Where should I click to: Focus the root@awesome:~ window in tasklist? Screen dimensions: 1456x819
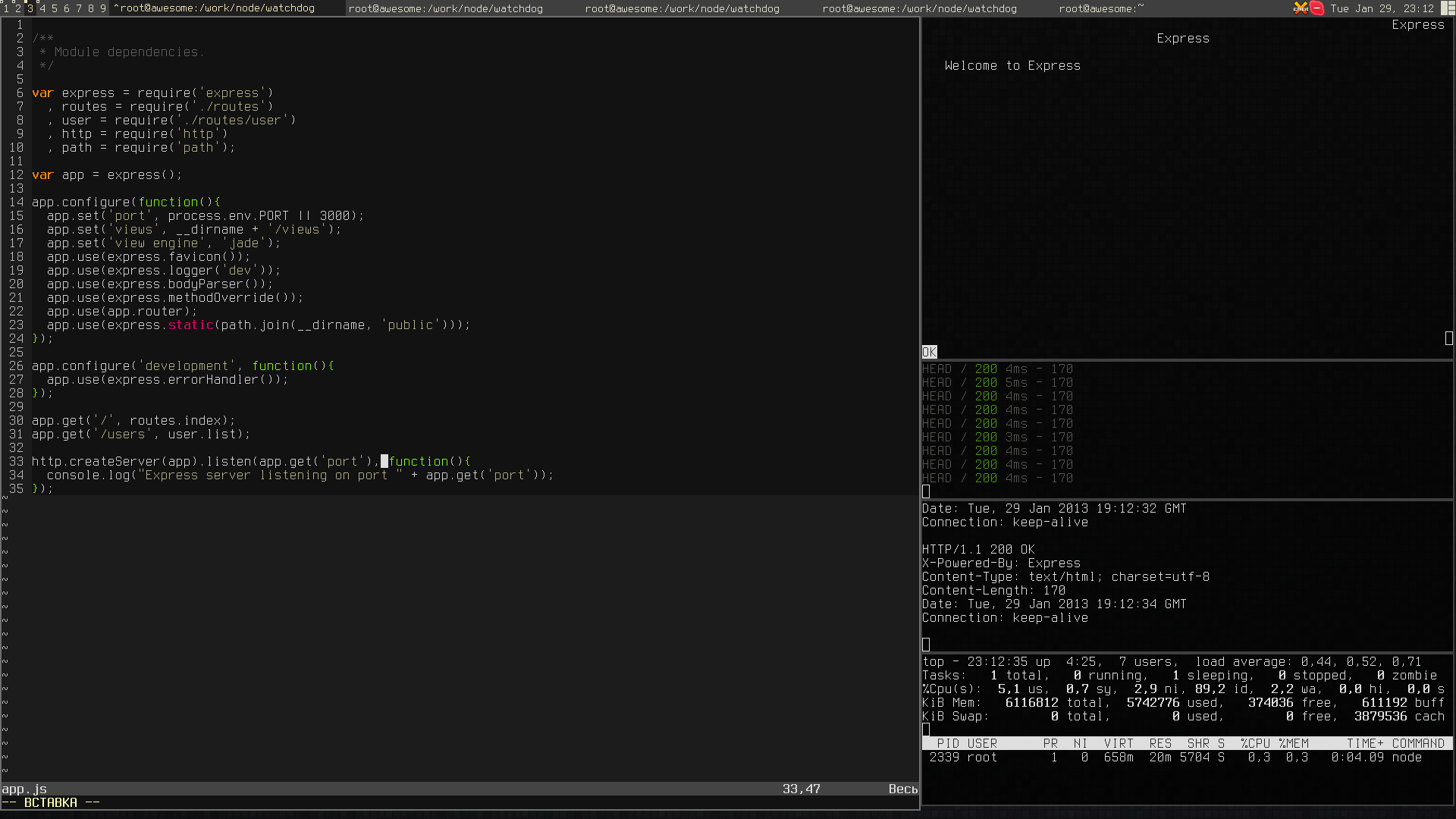point(1100,8)
